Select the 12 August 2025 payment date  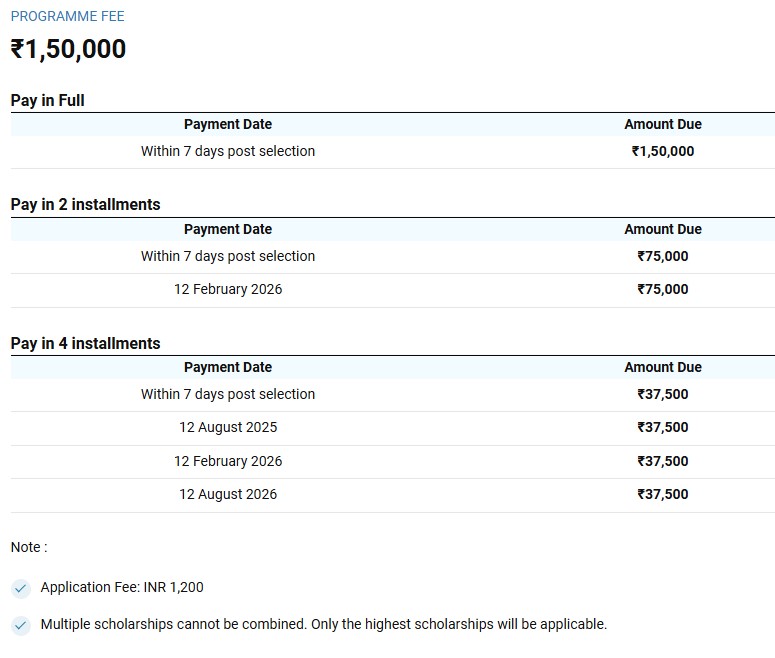(x=228, y=427)
